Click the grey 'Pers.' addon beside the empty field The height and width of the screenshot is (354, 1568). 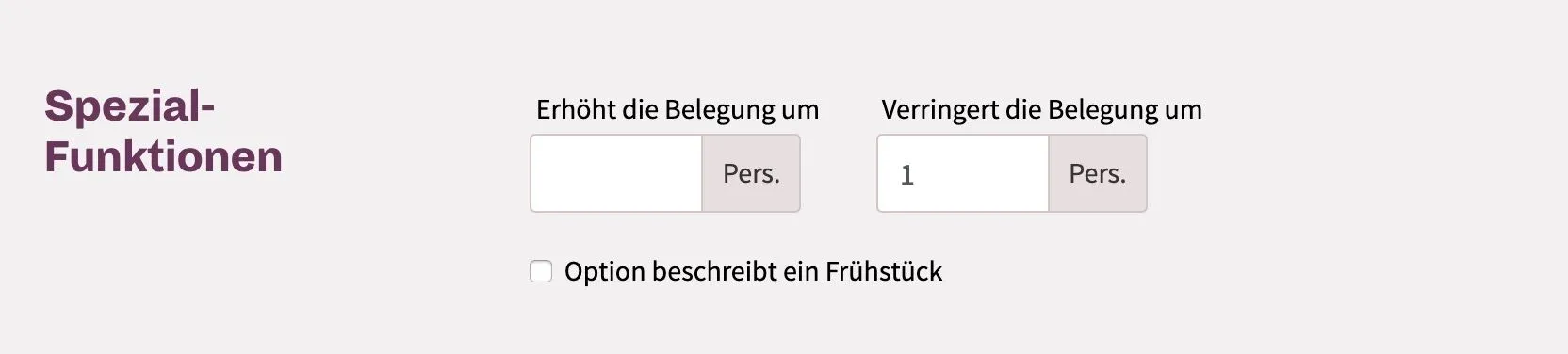[751, 173]
